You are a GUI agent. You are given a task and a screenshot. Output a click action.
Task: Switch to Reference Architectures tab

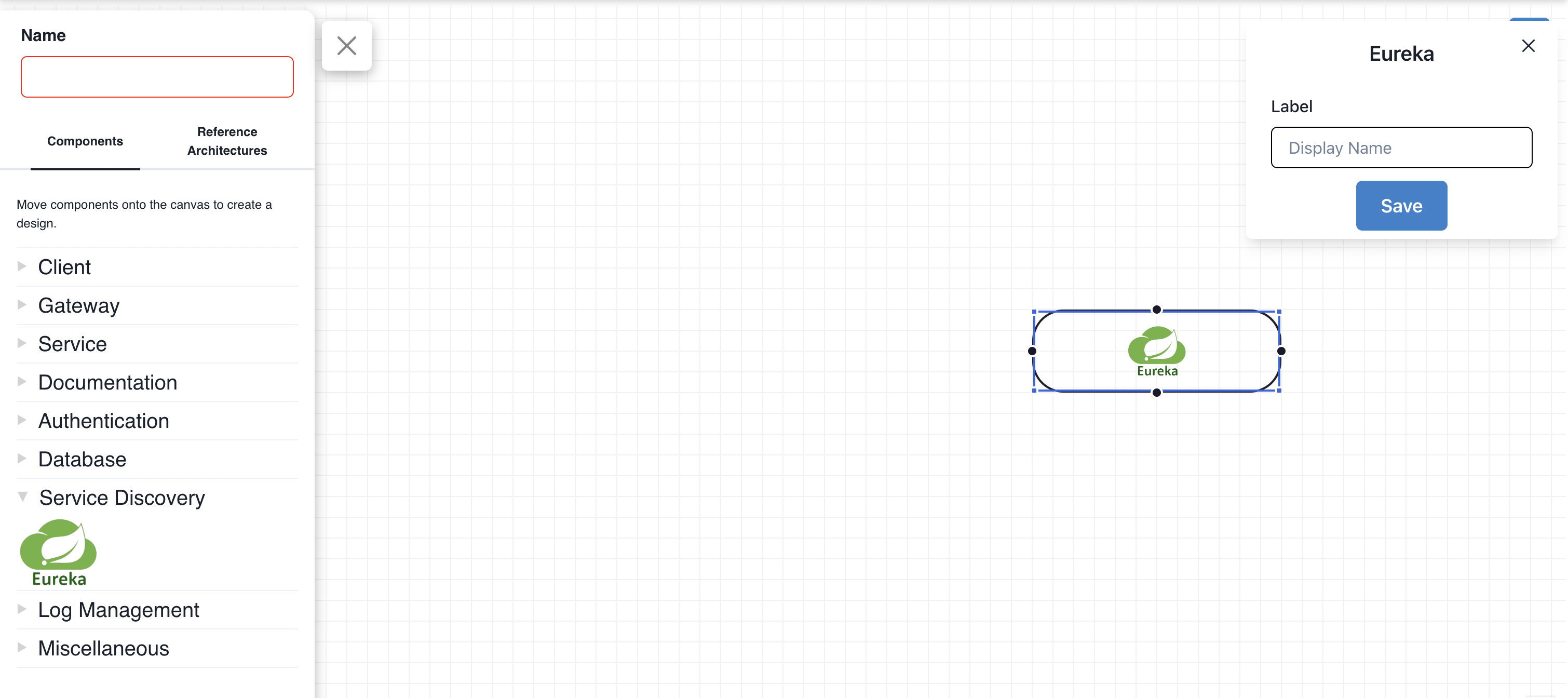pos(227,140)
